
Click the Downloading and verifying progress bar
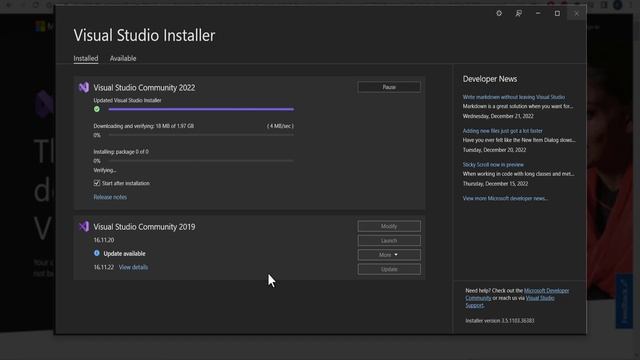tap(201, 135)
